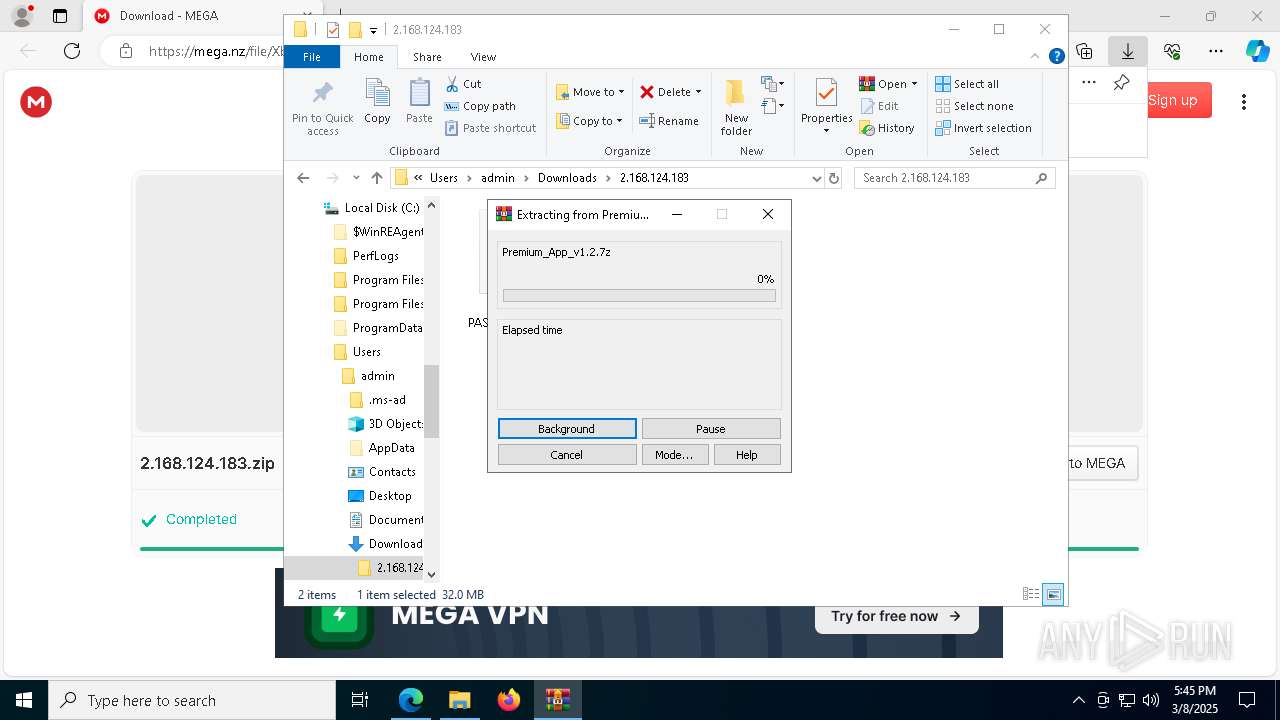Image resolution: width=1280 pixels, height=720 pixels.
Task: Click Downloads in address breadcrumb
Action: 567,178
